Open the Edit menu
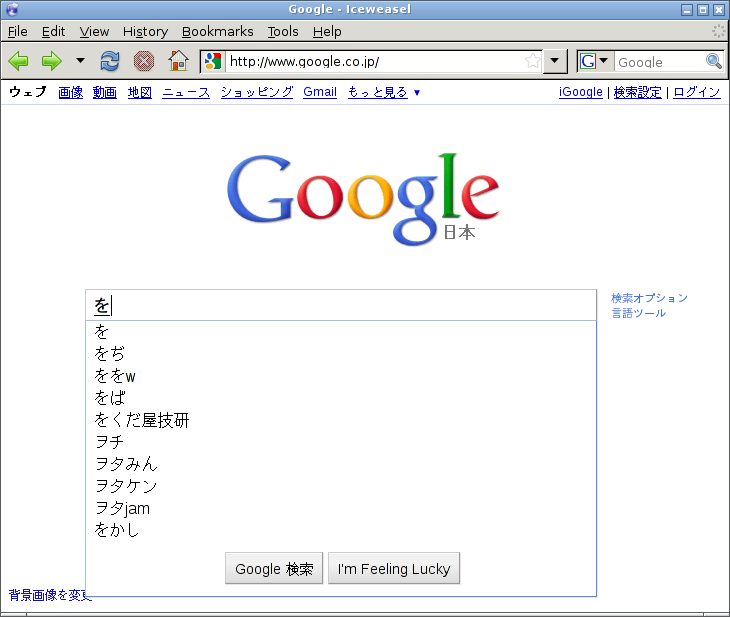The image size is (730, 617). pos(53,31)
